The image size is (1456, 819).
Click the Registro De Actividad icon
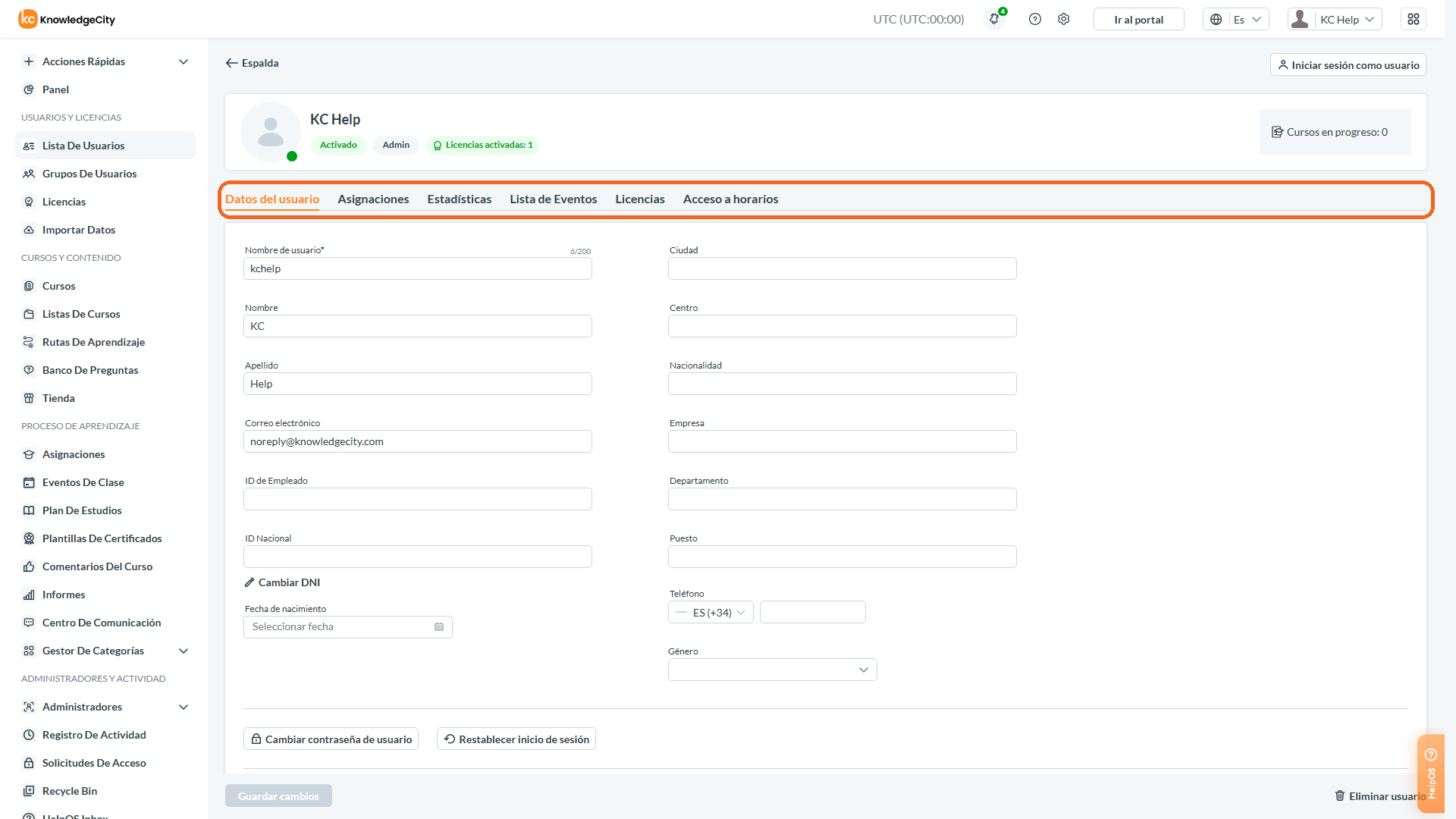29,735
